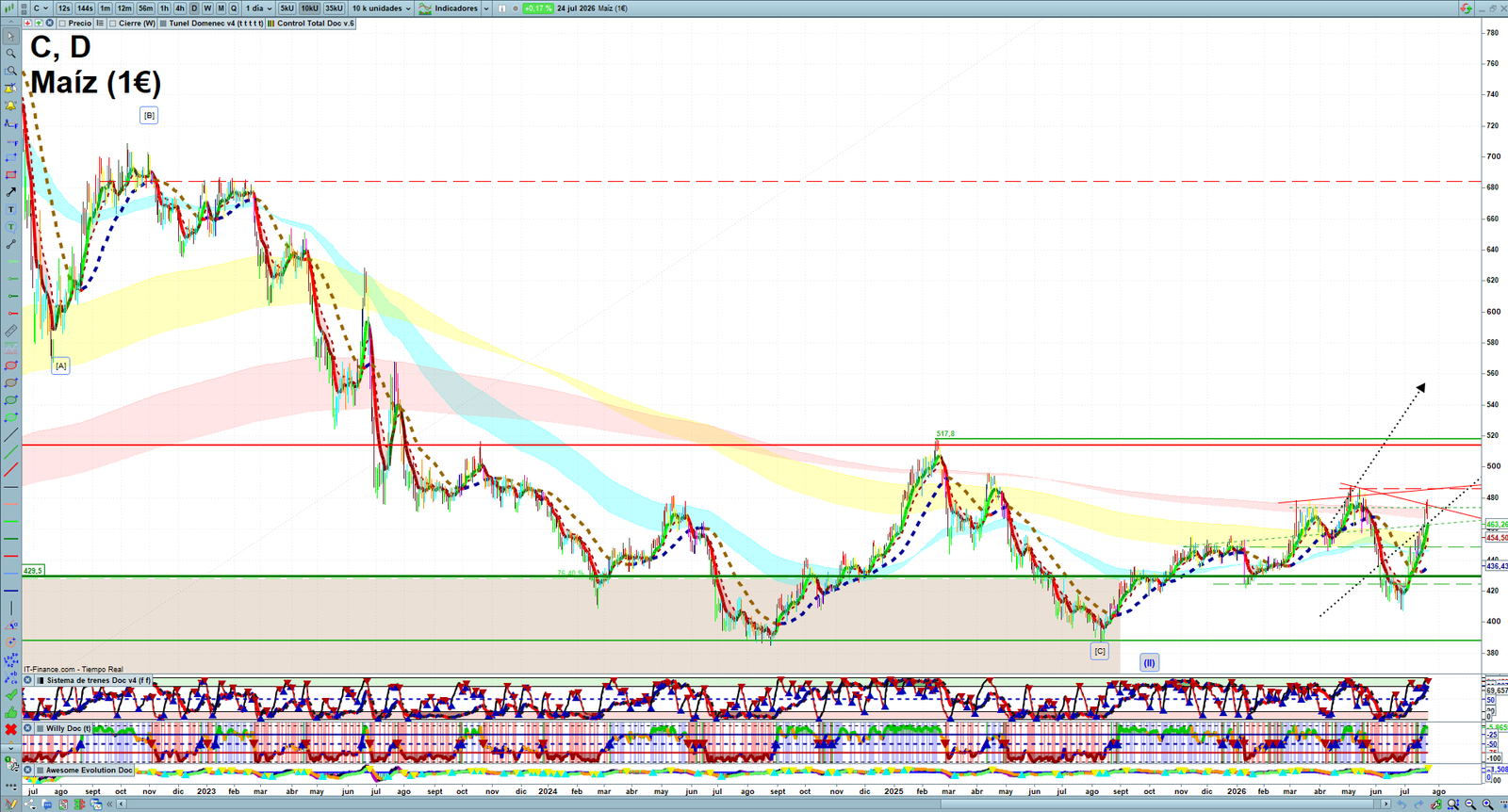Expand the three-dots options menu at bottom-left
Screen dimensions: 1508x812
point(10,786)
